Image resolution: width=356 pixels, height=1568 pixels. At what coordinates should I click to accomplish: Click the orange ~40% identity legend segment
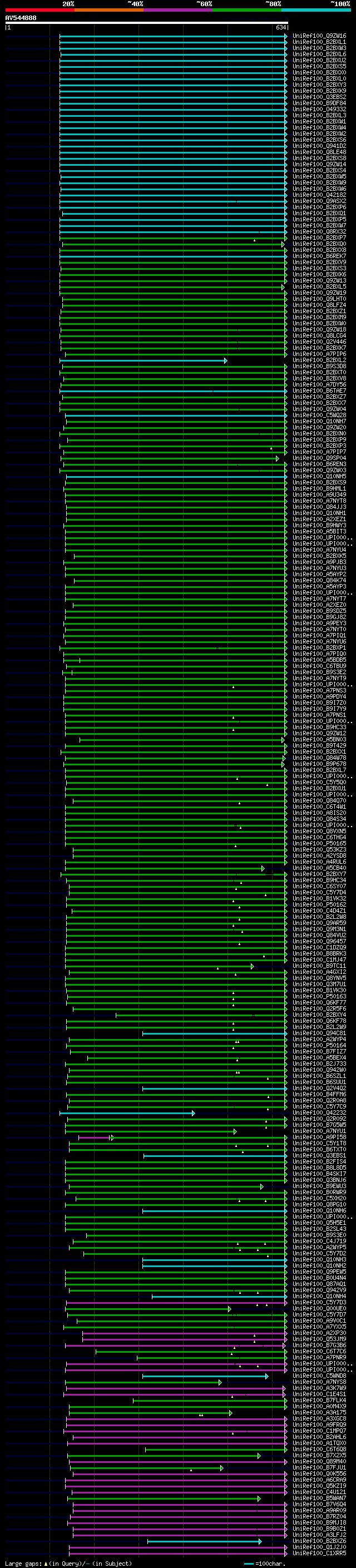pos(109,10)
